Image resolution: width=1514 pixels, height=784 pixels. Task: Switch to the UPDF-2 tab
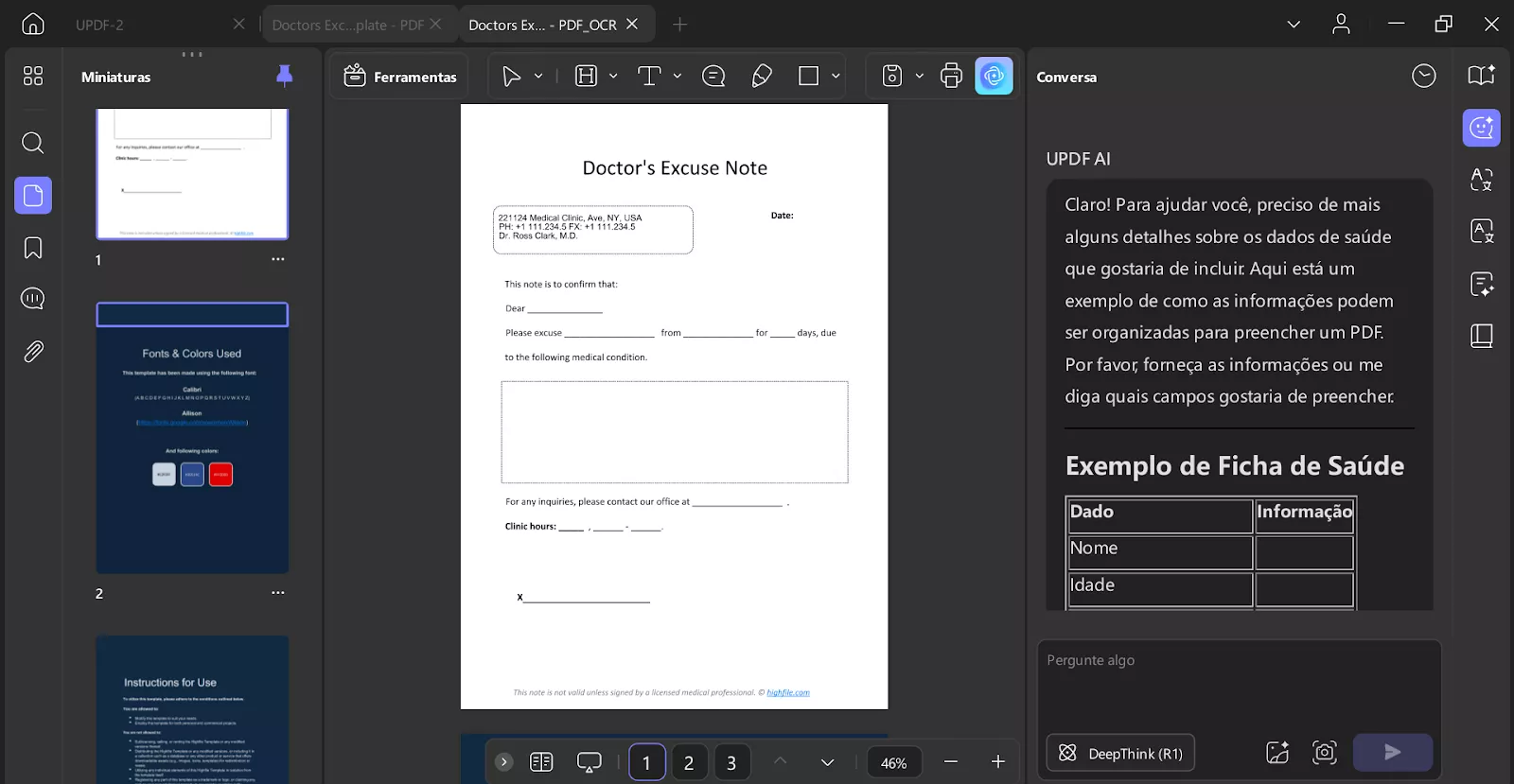pos(99,25)
